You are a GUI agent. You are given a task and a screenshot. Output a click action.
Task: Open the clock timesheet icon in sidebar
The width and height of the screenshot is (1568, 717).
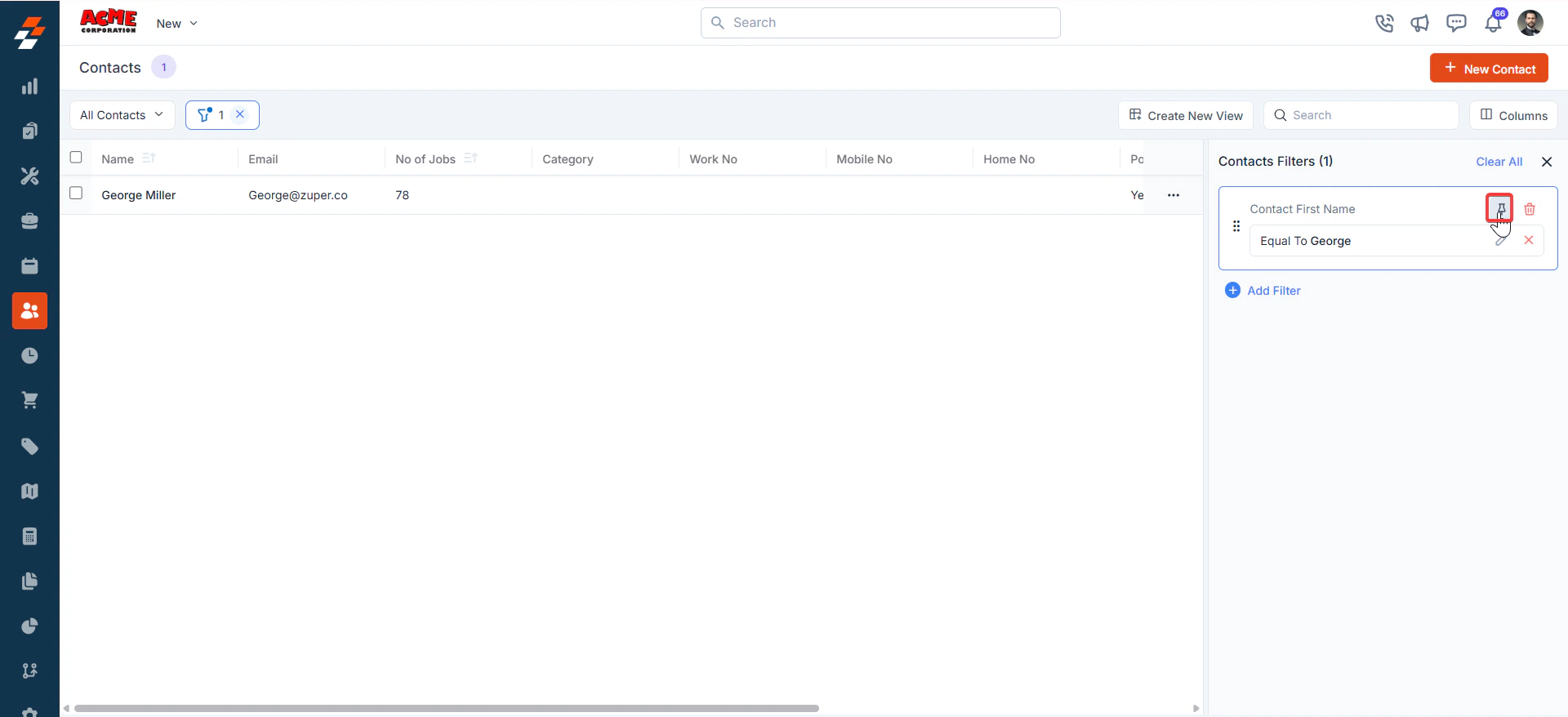coord(29,355)
